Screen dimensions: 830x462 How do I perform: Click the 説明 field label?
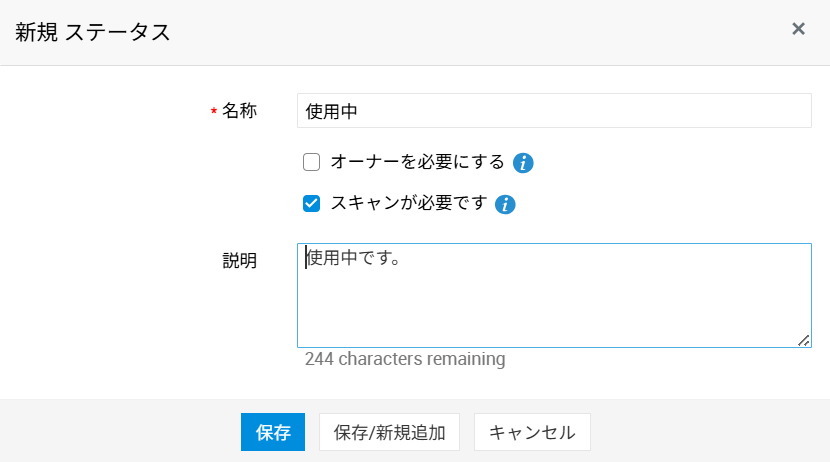(239, 261)
